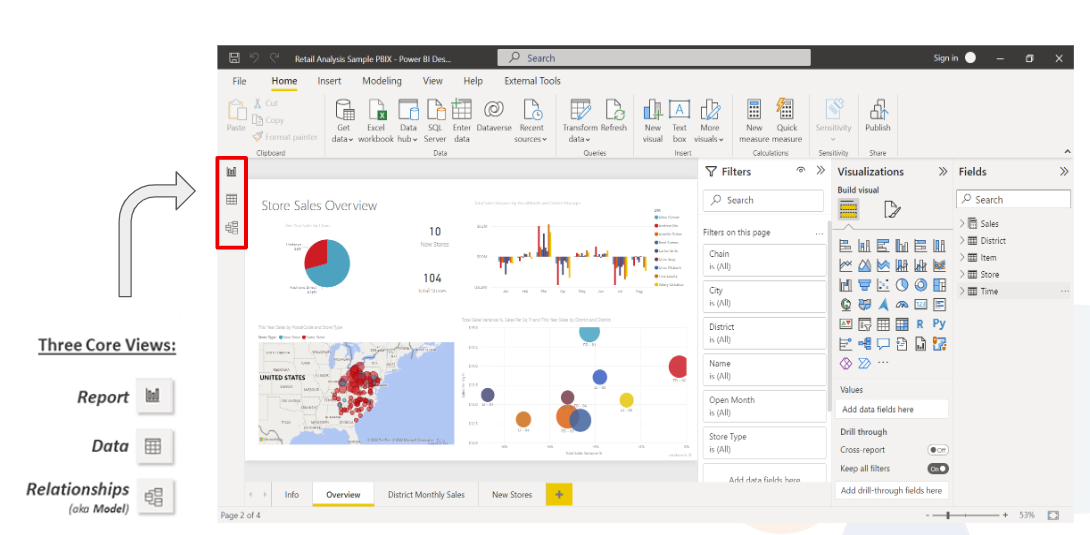Open the Format visual brush tab

tap(892, 209)
